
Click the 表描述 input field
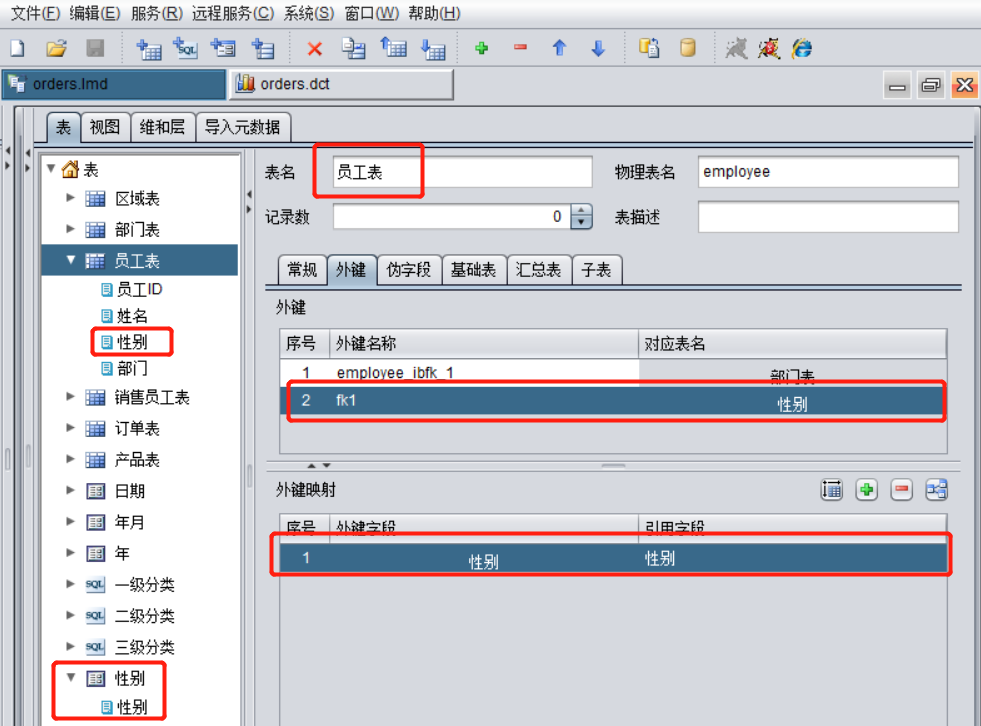828,217
